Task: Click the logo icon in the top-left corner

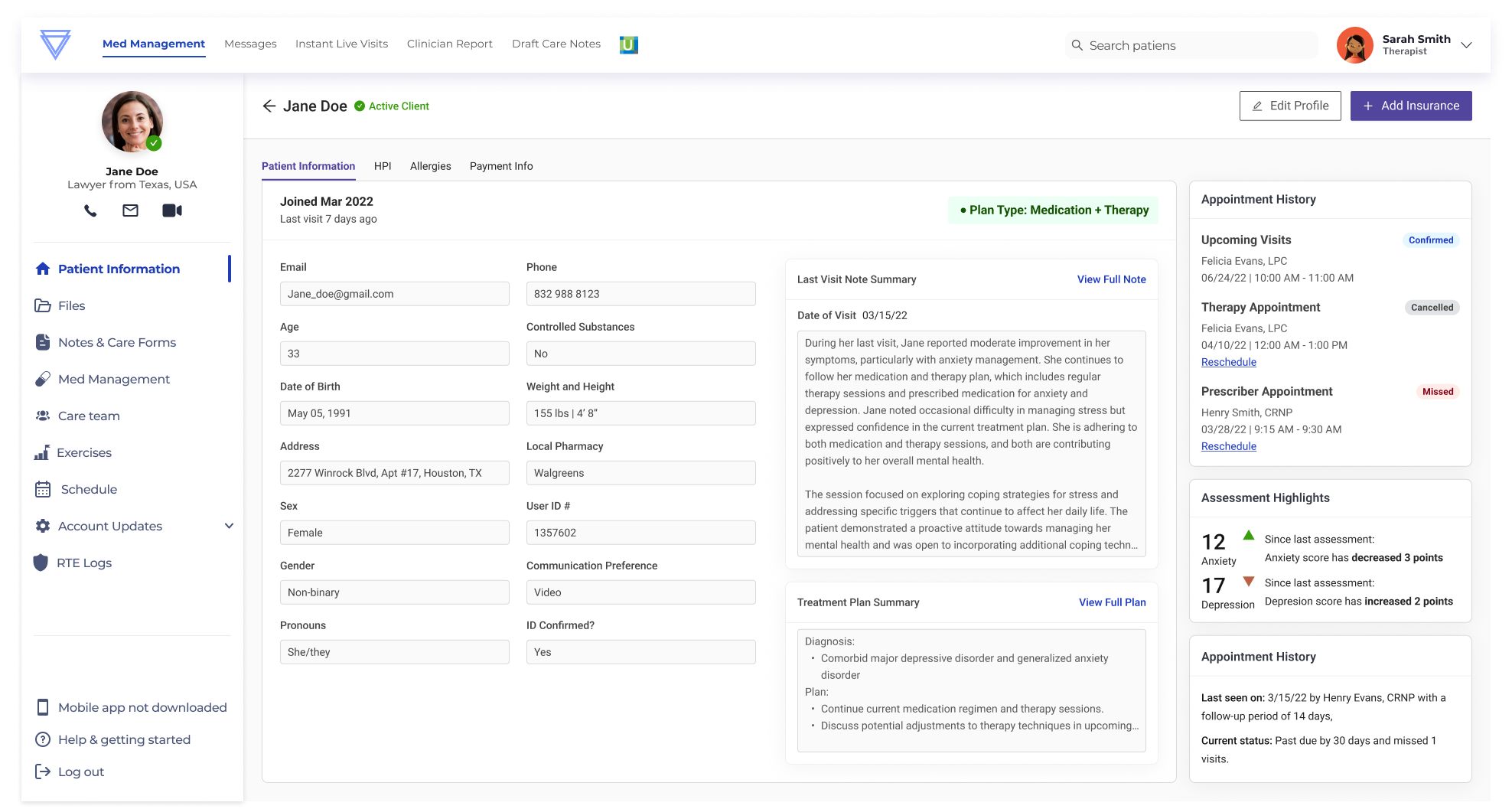Action: [x=55, y=44]
